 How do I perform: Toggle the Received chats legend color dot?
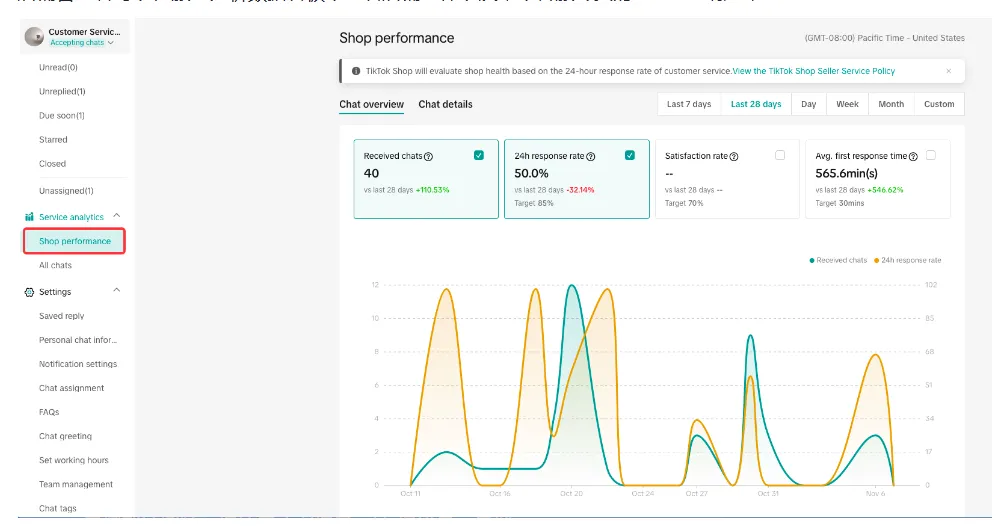[x=812, y=260]
